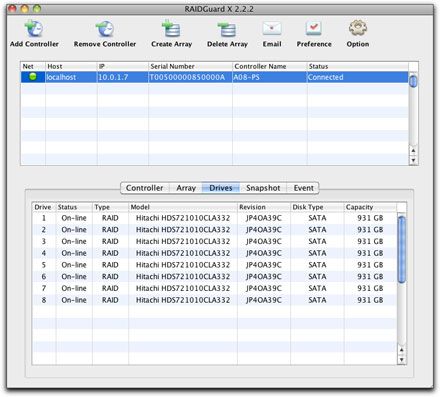Switch to the Array tab

pyautogui.click(x=186, y=188)
